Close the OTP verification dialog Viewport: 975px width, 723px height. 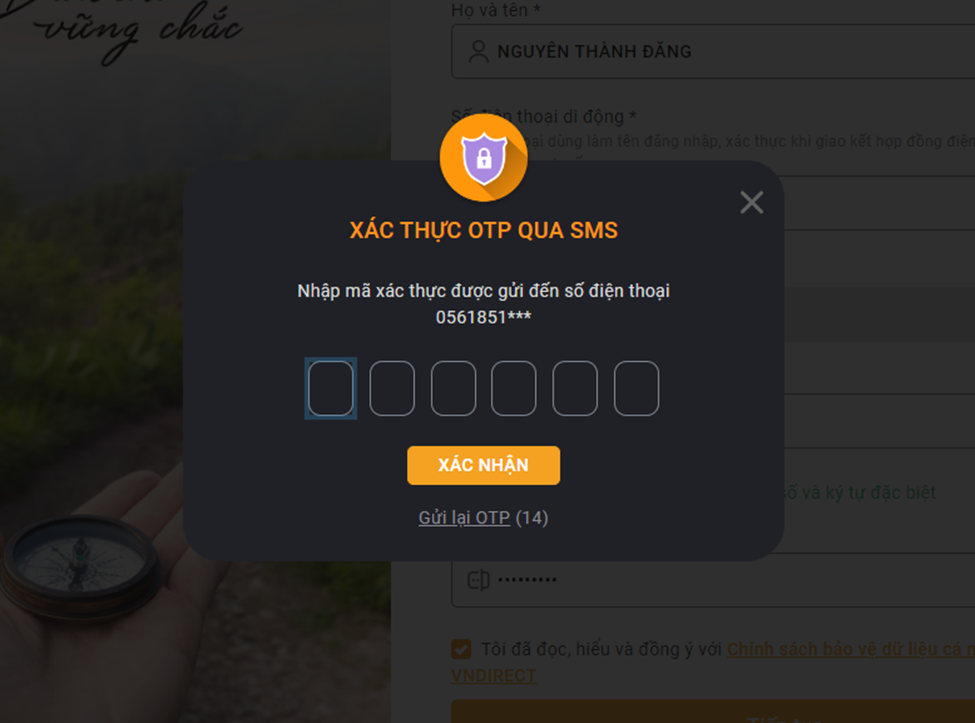pos(751,202)
